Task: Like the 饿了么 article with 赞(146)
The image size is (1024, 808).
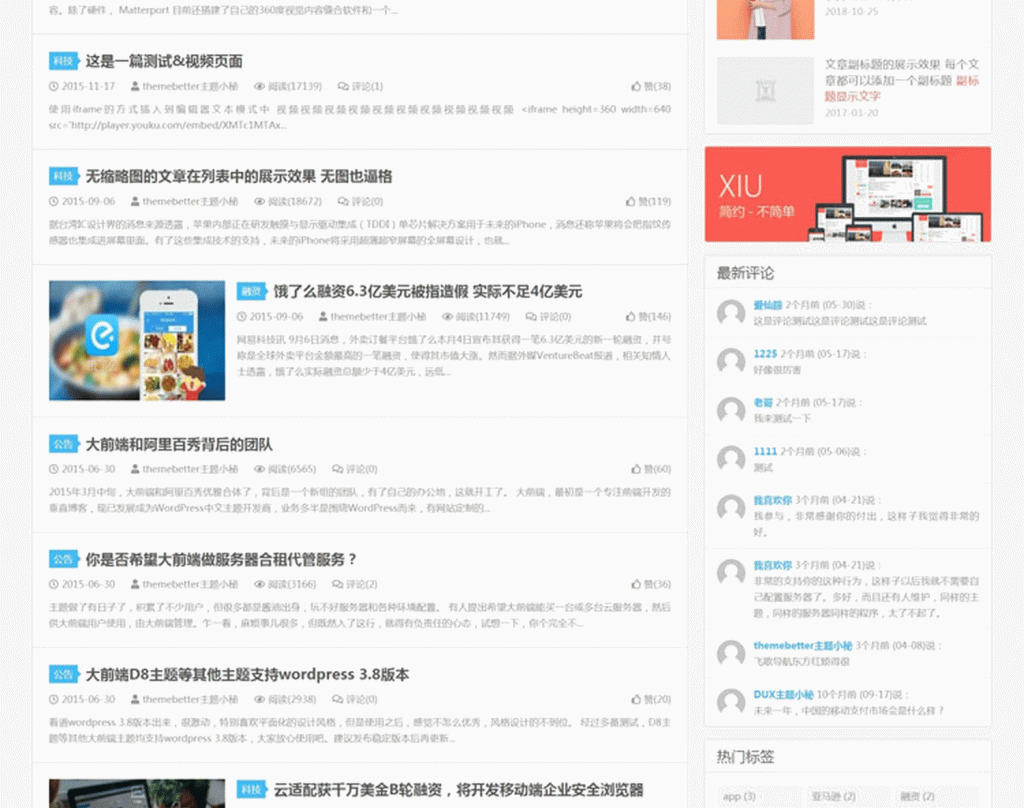Action: coord(648,316)
